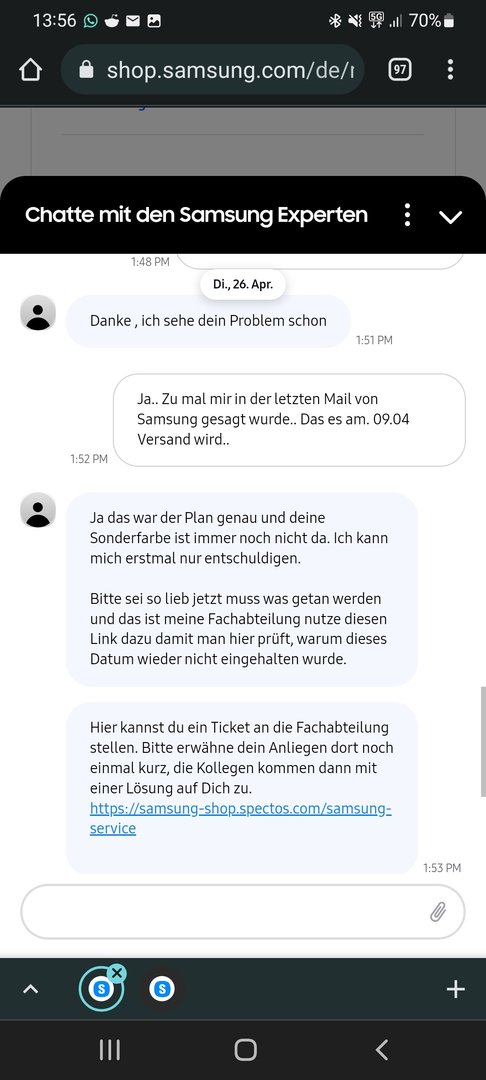Tap the Android home navigation button
This screenshot has height=1080, width=486.
[x=245, y=1050]
